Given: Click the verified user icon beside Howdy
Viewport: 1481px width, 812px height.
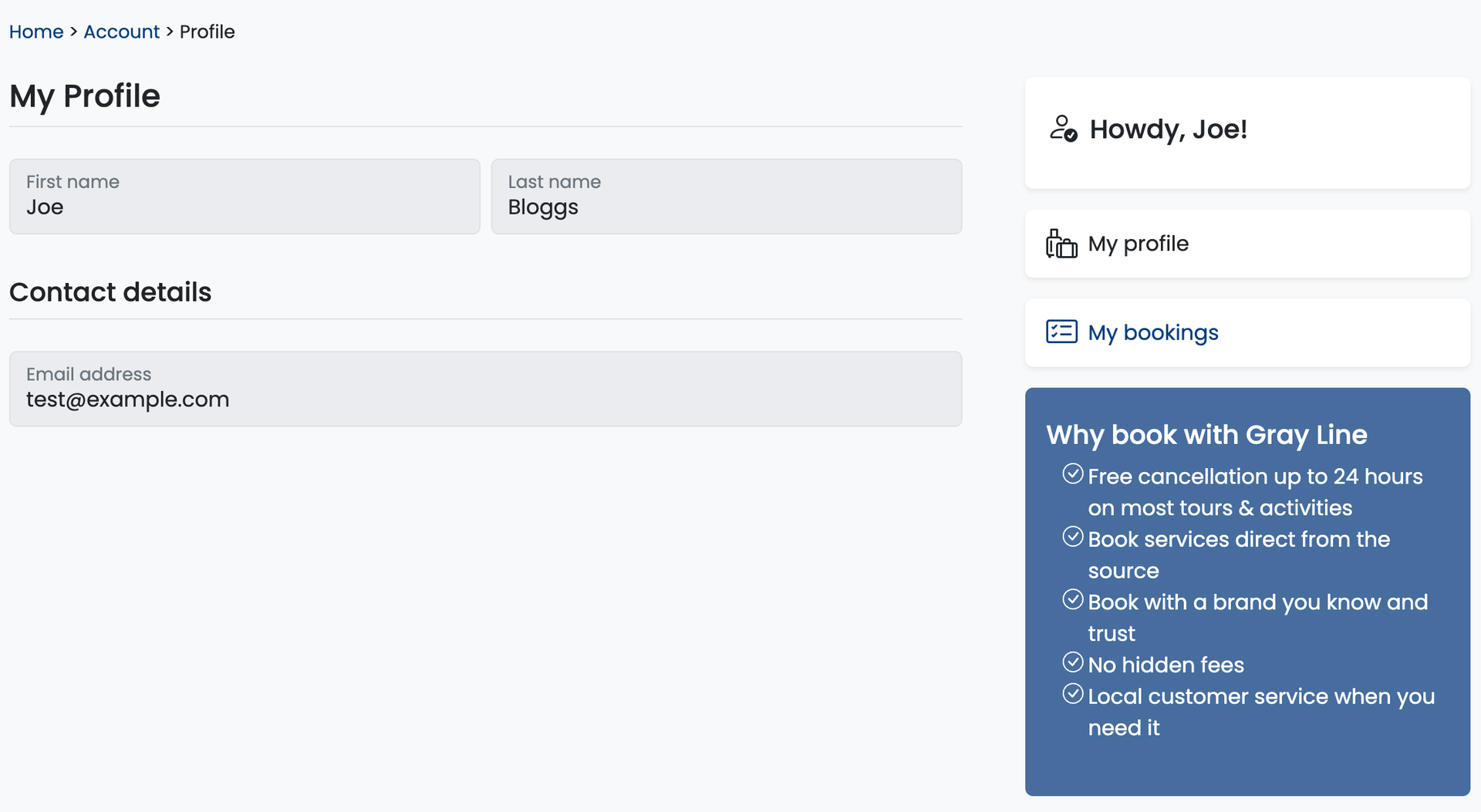Looking at the screenshot, I should pyautogui.click(x=1063, y=129).
